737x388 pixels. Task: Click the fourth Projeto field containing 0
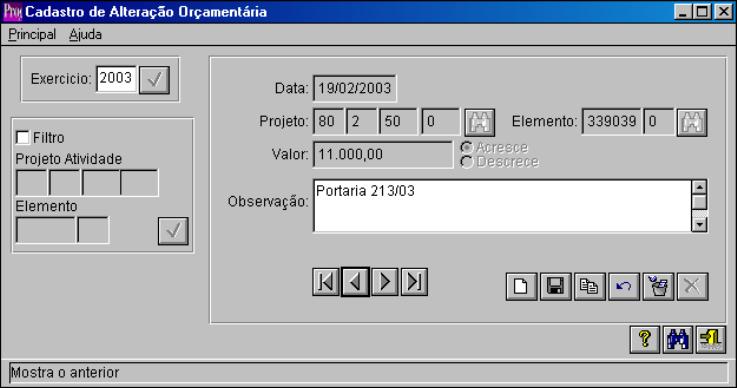pyautogui.click(x=440, y=122)
